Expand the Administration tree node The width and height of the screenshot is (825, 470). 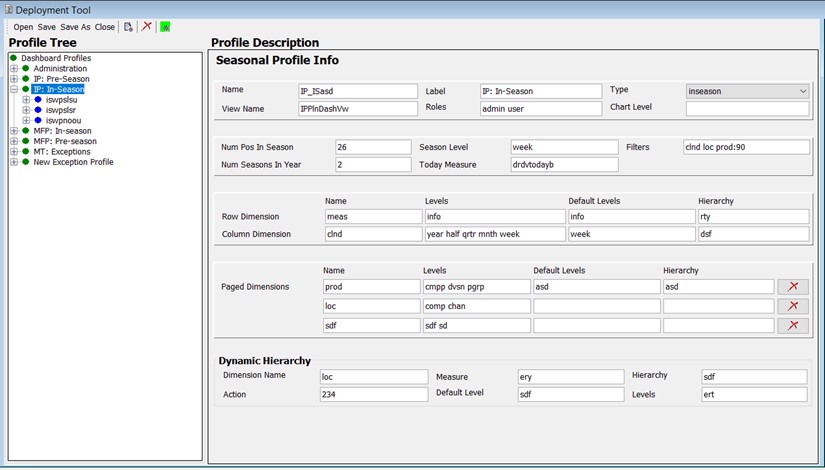pyautogui.click(x=14, y=68)
